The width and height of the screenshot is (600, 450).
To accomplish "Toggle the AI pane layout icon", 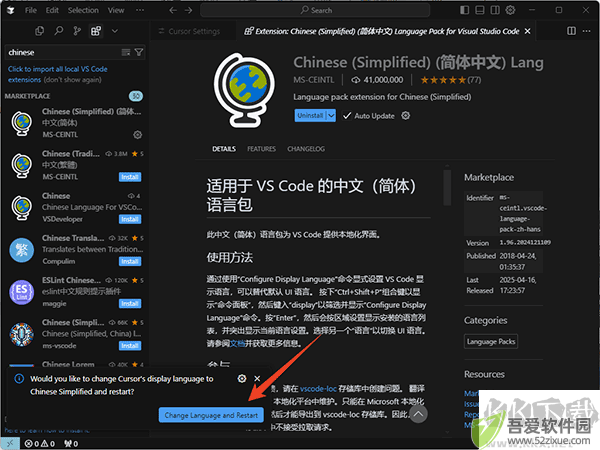I will (x=495, y=10).
